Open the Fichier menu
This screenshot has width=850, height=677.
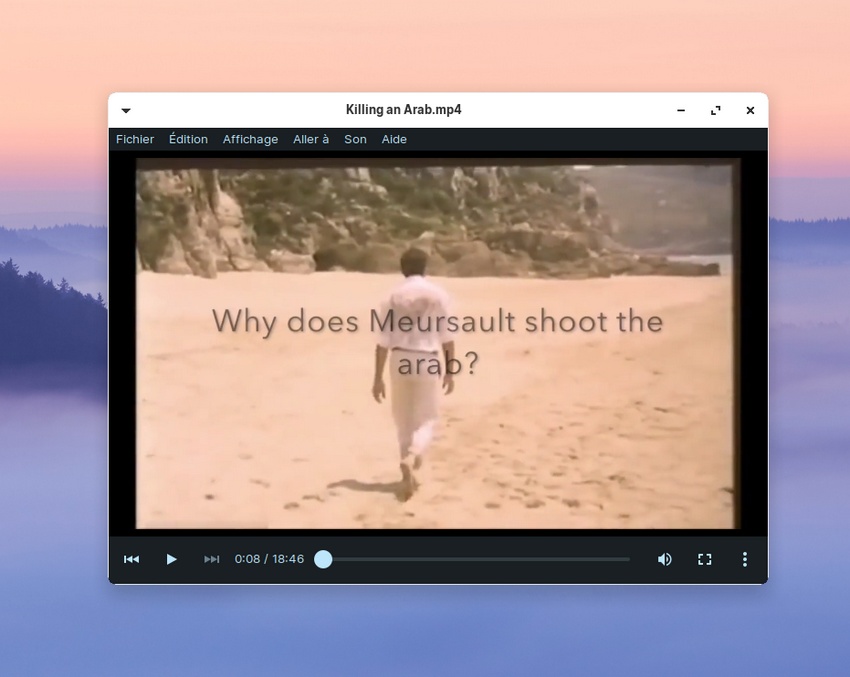(x=135, y=139)
